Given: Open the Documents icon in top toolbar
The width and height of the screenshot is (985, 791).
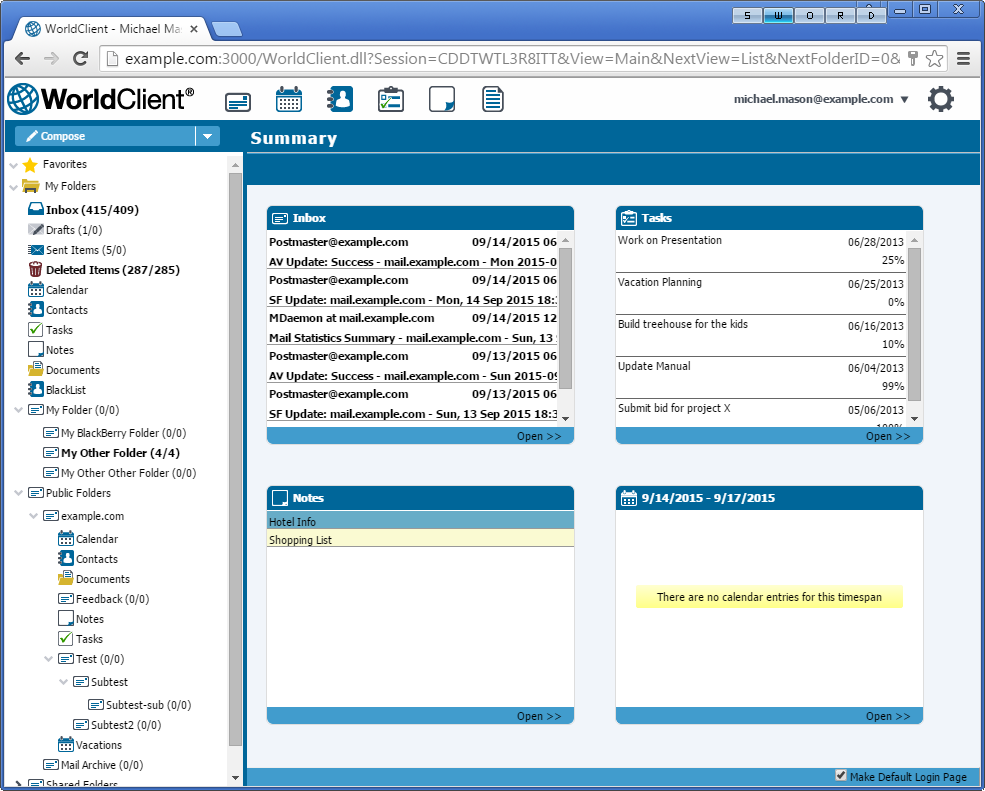Looking at the screenshot, I should click(x=492, y=99).
